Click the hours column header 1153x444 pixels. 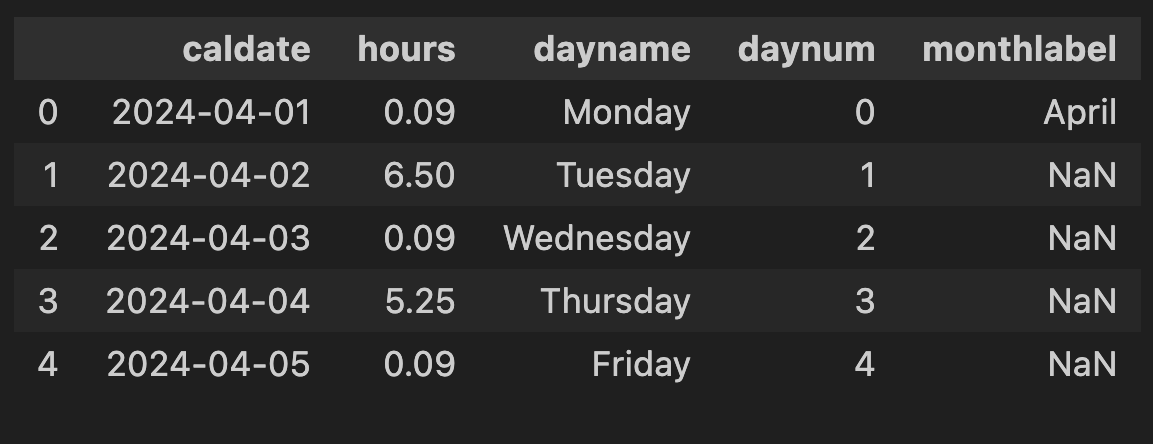407,49
